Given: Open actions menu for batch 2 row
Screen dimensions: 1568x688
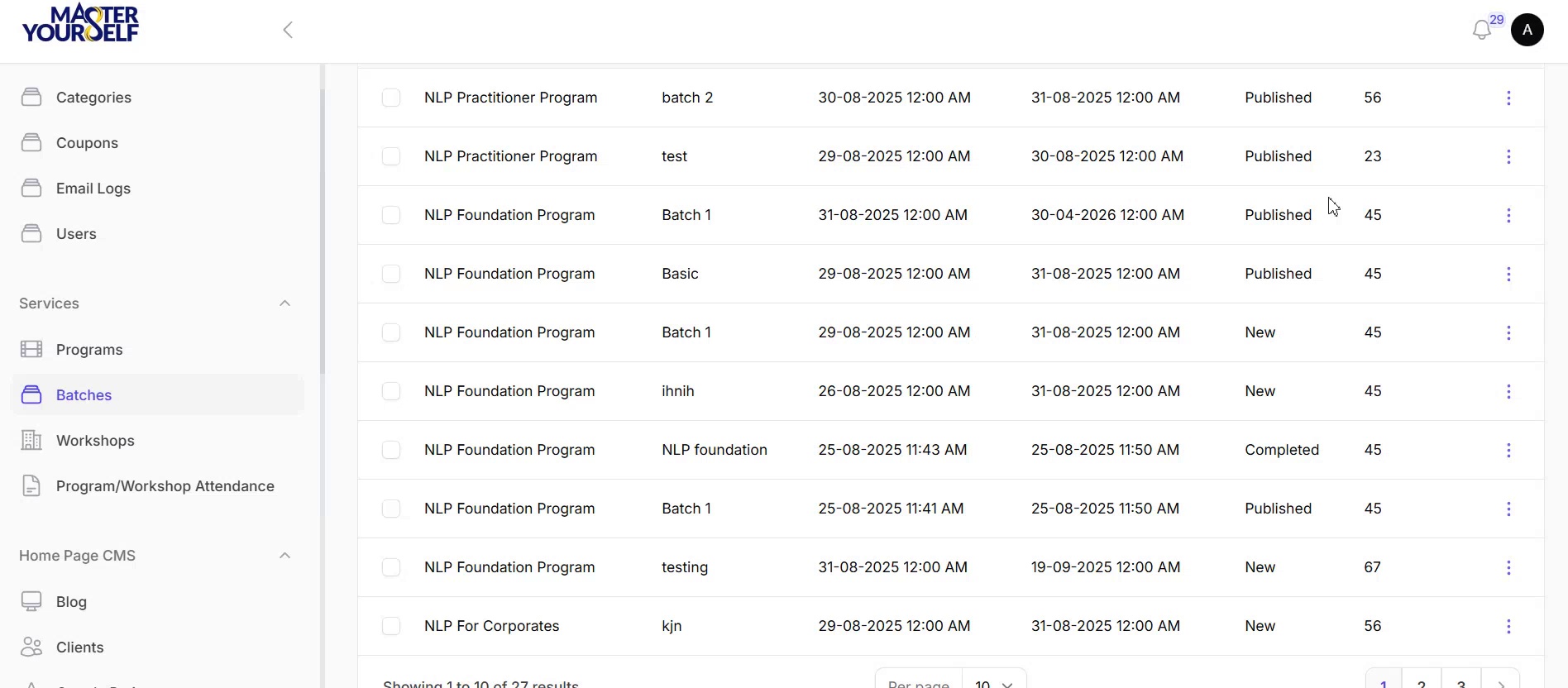Looking at the screenshot, I should click(1508, 98).
